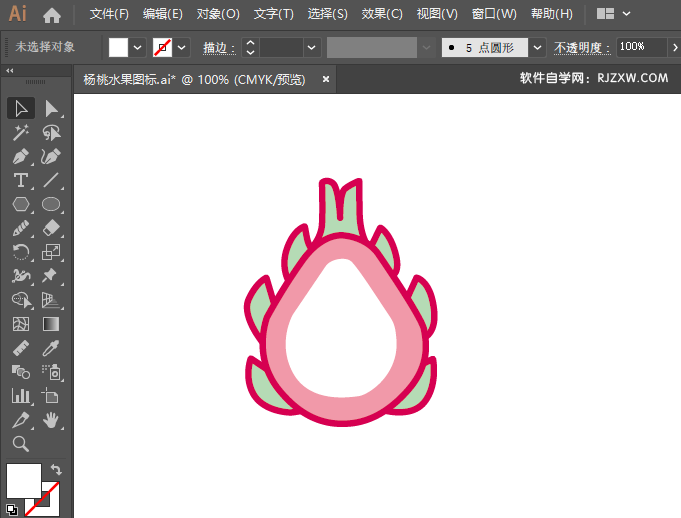Select the Column Graph tool
Viewport: 681px width, 518px height.
(21, 396)
